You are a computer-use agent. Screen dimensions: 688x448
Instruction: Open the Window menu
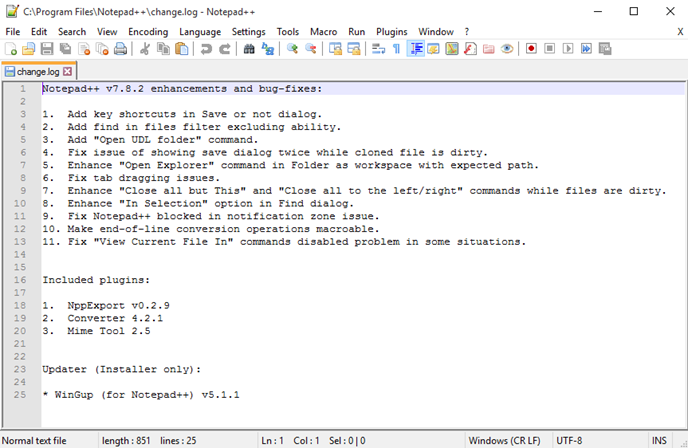[x=436, y=32]
